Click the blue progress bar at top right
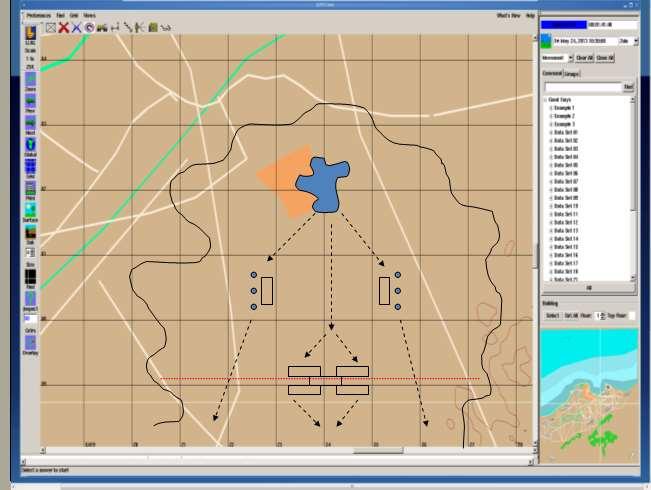 (x=564, y=25)
